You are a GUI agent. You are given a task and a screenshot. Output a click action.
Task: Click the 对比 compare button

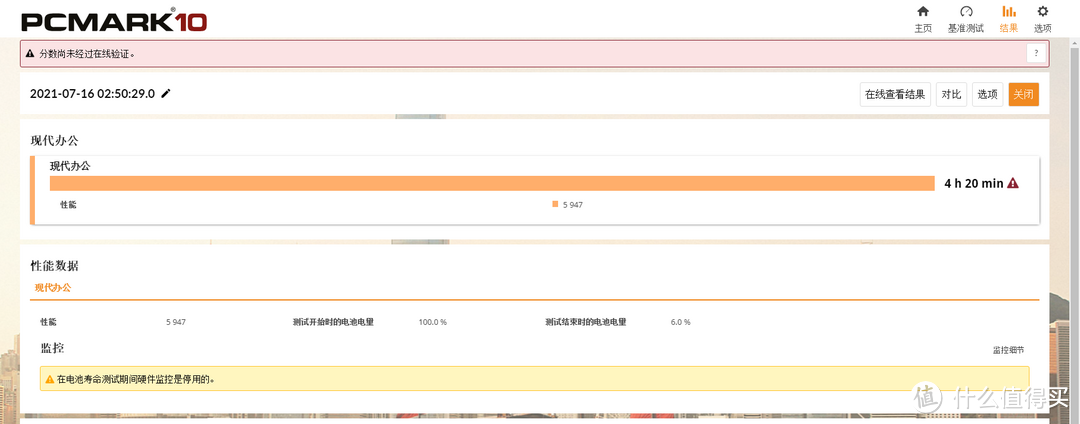tap(951, 94)
